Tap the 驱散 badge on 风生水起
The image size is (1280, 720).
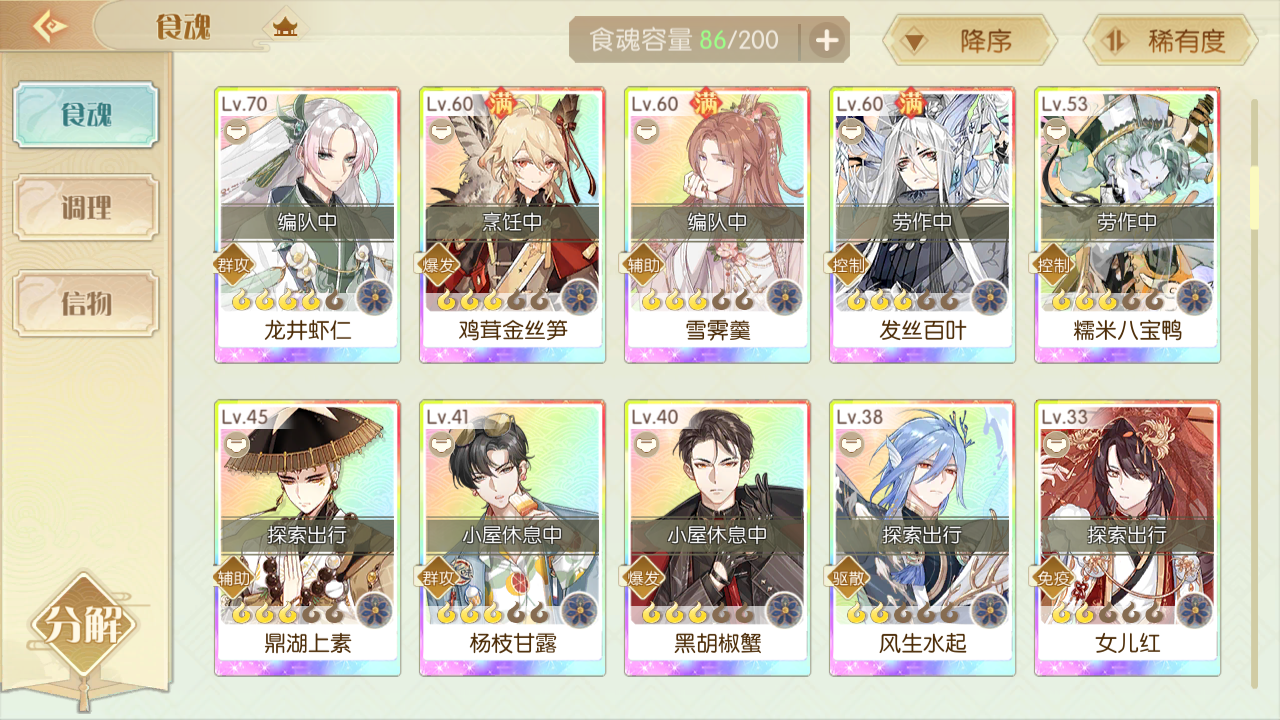pyautogui.click(x=849, y=578)
